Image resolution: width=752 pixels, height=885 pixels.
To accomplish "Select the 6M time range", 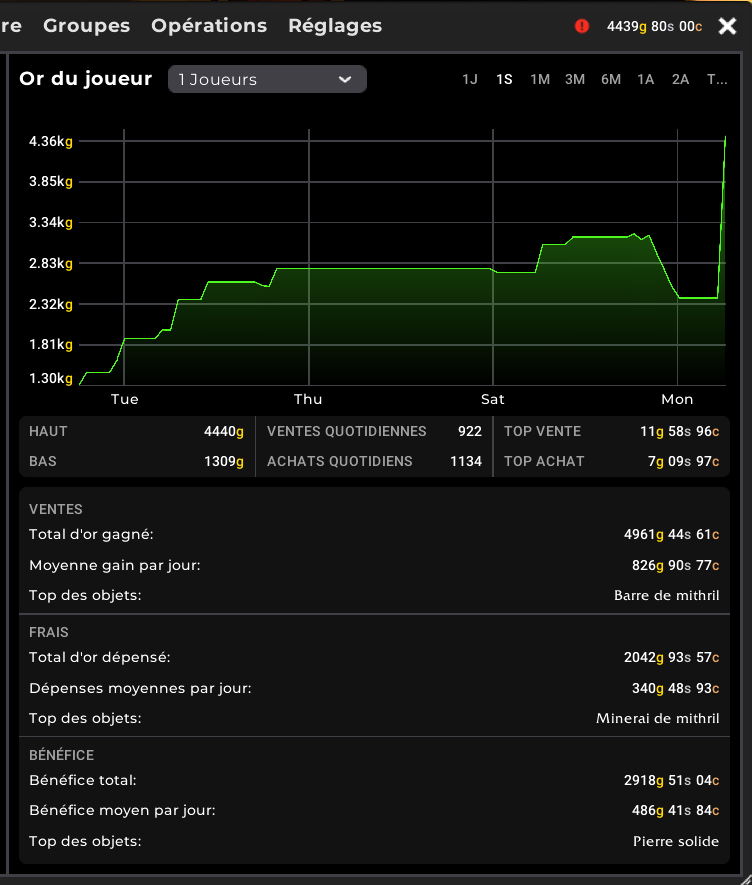I will [x=611, y=79].
